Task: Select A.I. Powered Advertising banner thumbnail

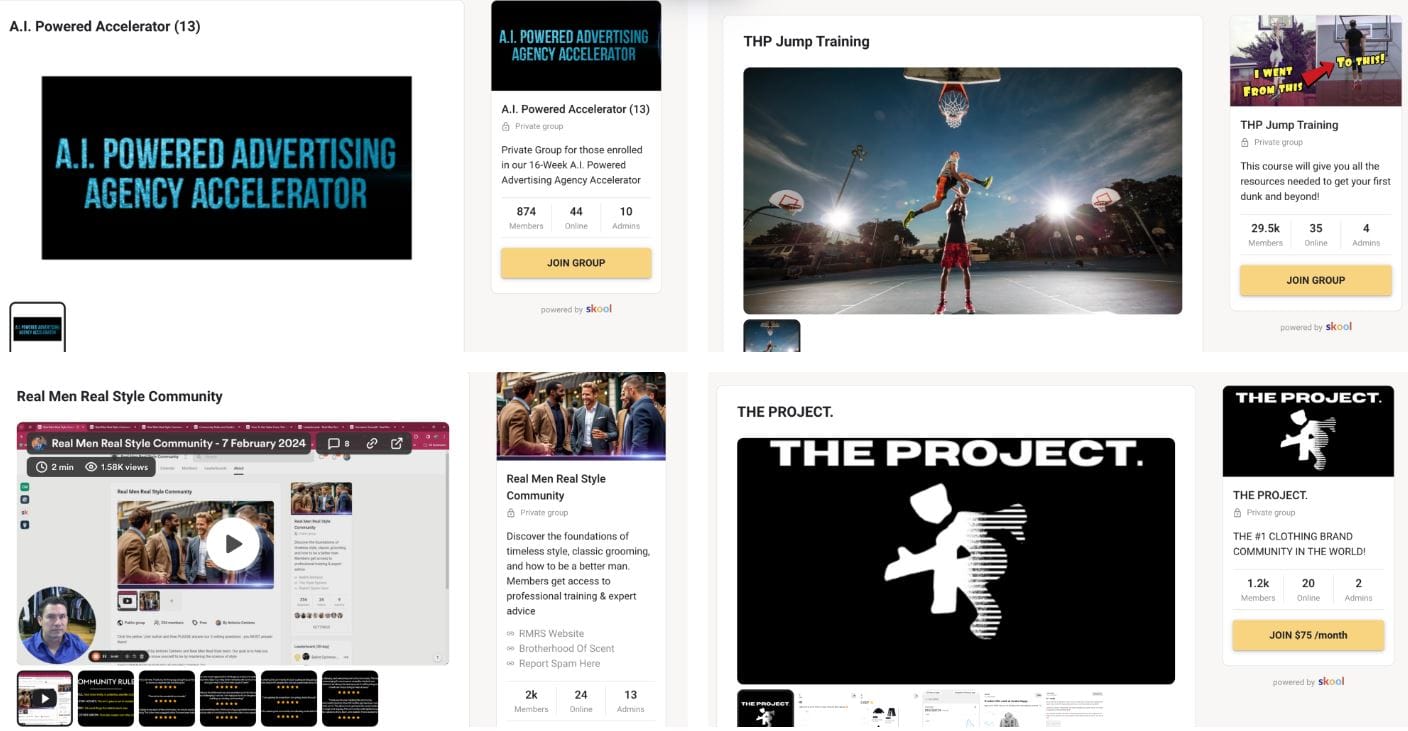Action: [38, 328]
